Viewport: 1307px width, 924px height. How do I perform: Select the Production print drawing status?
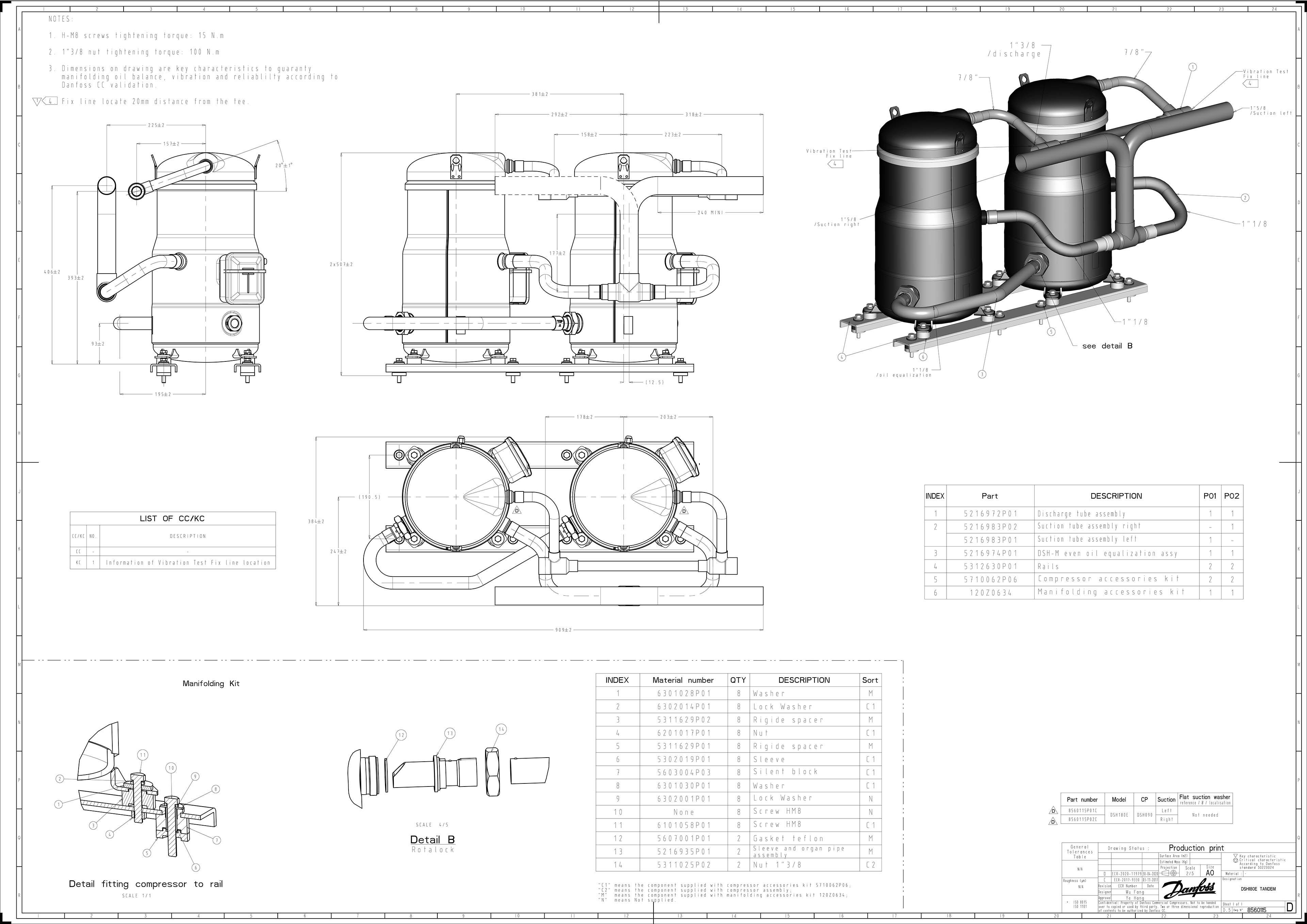pos(1196,848)
